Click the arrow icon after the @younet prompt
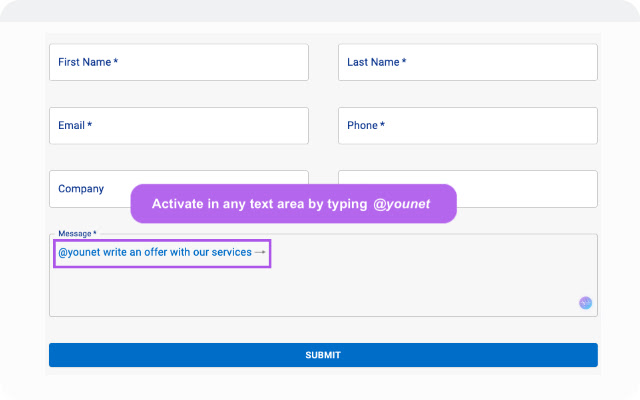Screen dimensions: 640x400 coord(260,252)
